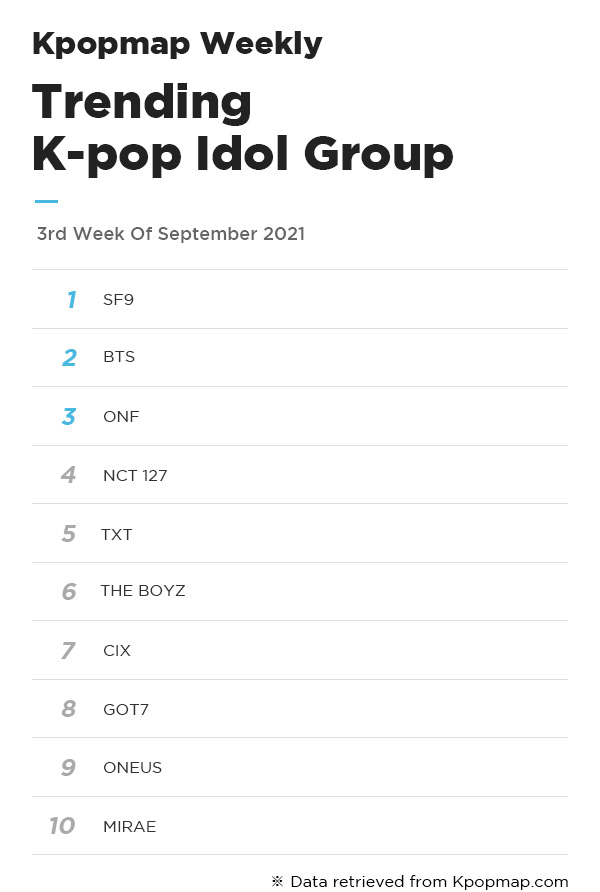Click NCT 127 in the list
This screenshot has height=892, width=600.
(135, 476)
